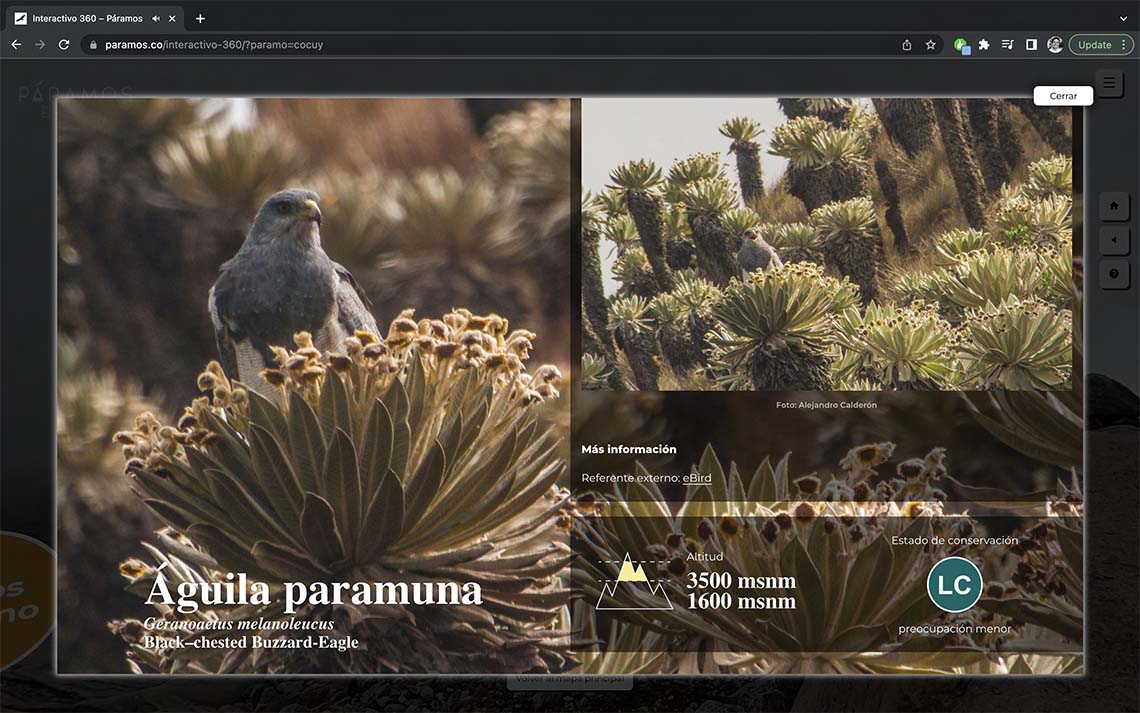
Task: Click the home icon in side panel
Action: click(1114, 206)
